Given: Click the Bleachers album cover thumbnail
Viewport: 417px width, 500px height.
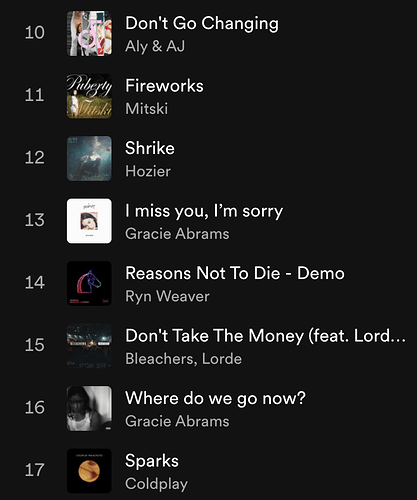Looking at the screenshot, I should tap(89, 346).
